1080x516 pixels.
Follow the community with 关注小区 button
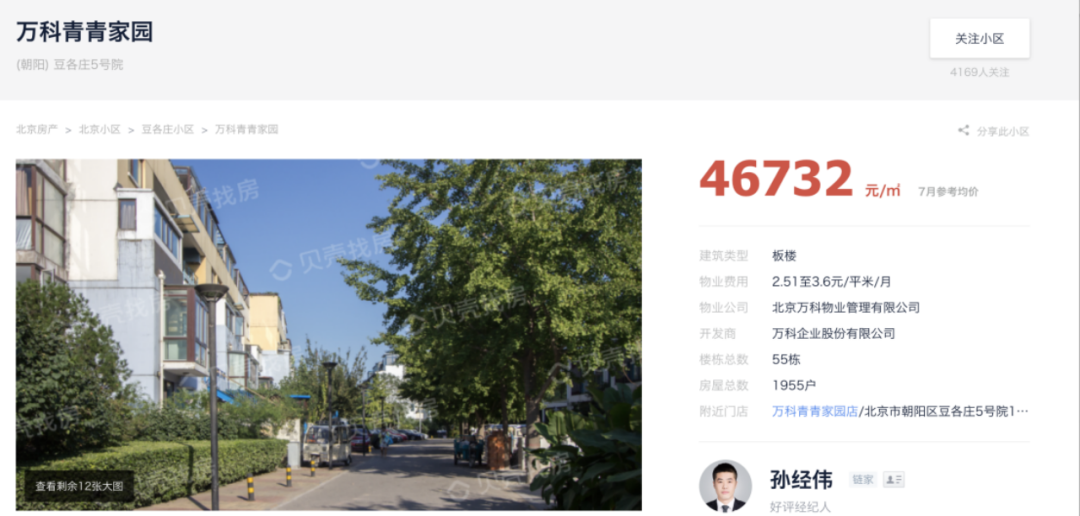pos(979,39)
